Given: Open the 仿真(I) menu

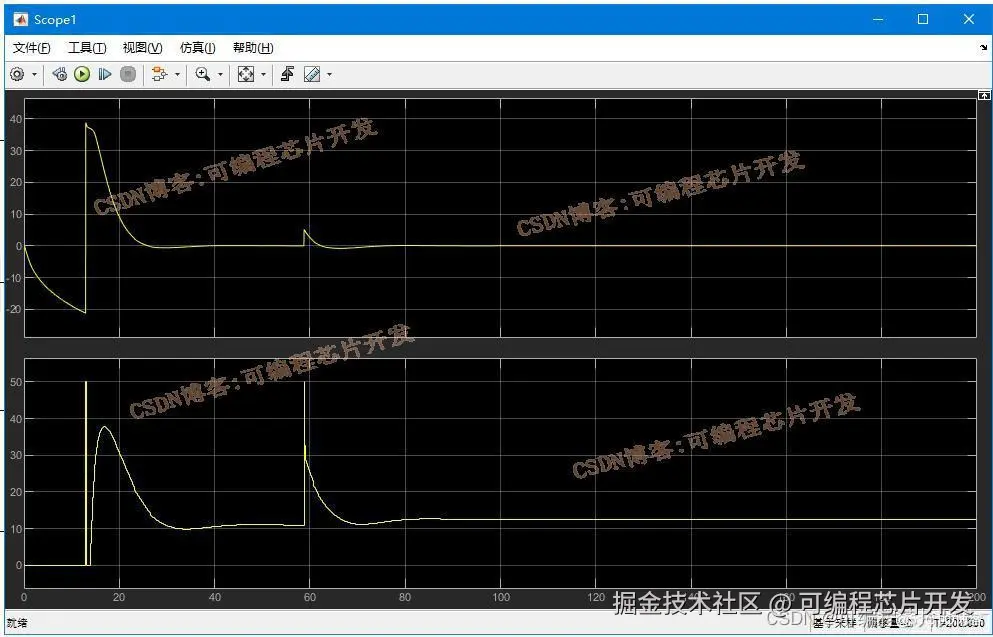Looking at the screenshot, I should 198,48.
